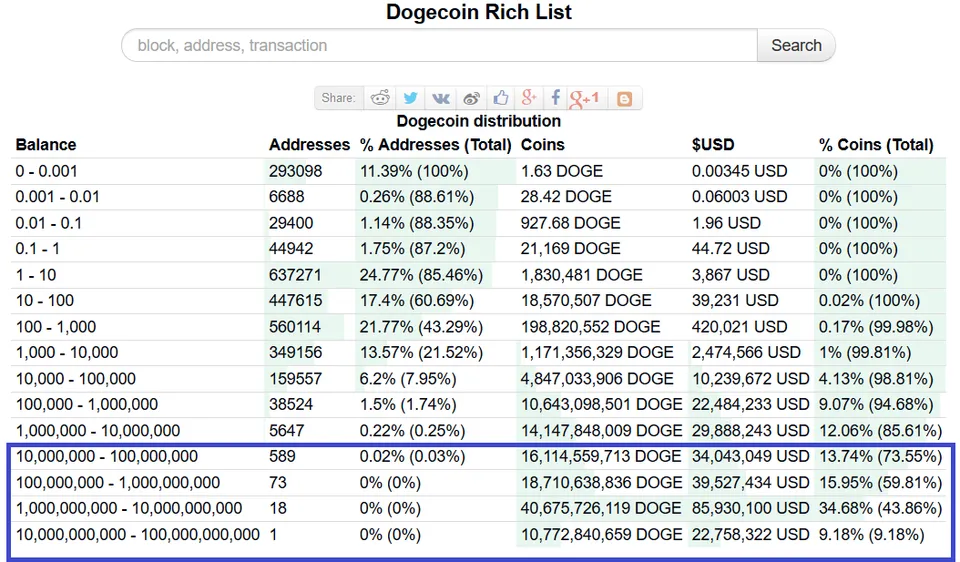Click the 1.75% (87.2%) cell
The height and width of the screenshot is (562, 960).
coord(412,249)
